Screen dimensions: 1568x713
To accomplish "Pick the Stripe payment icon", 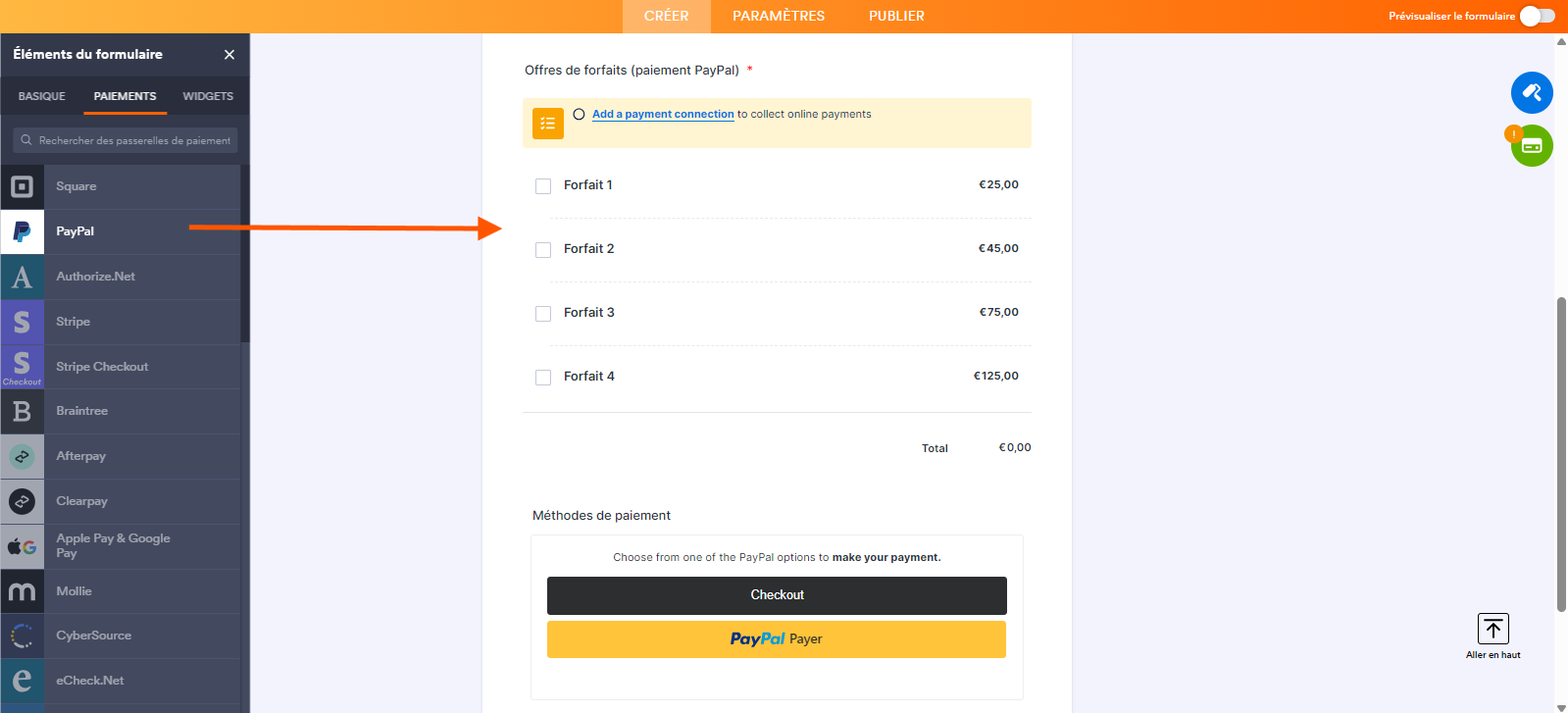I will click(22, 322).
